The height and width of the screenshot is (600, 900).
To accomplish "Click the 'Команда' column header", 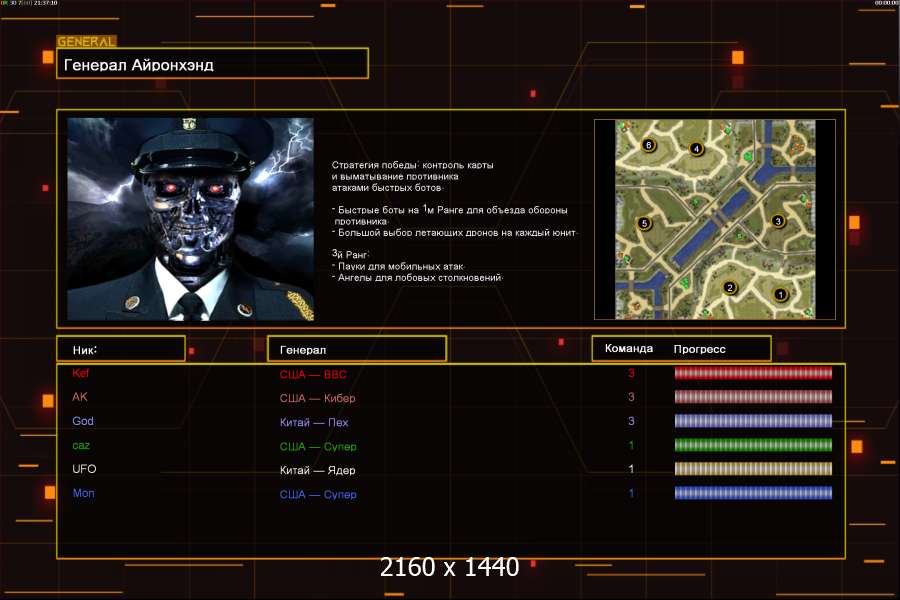I will [629, 349].
